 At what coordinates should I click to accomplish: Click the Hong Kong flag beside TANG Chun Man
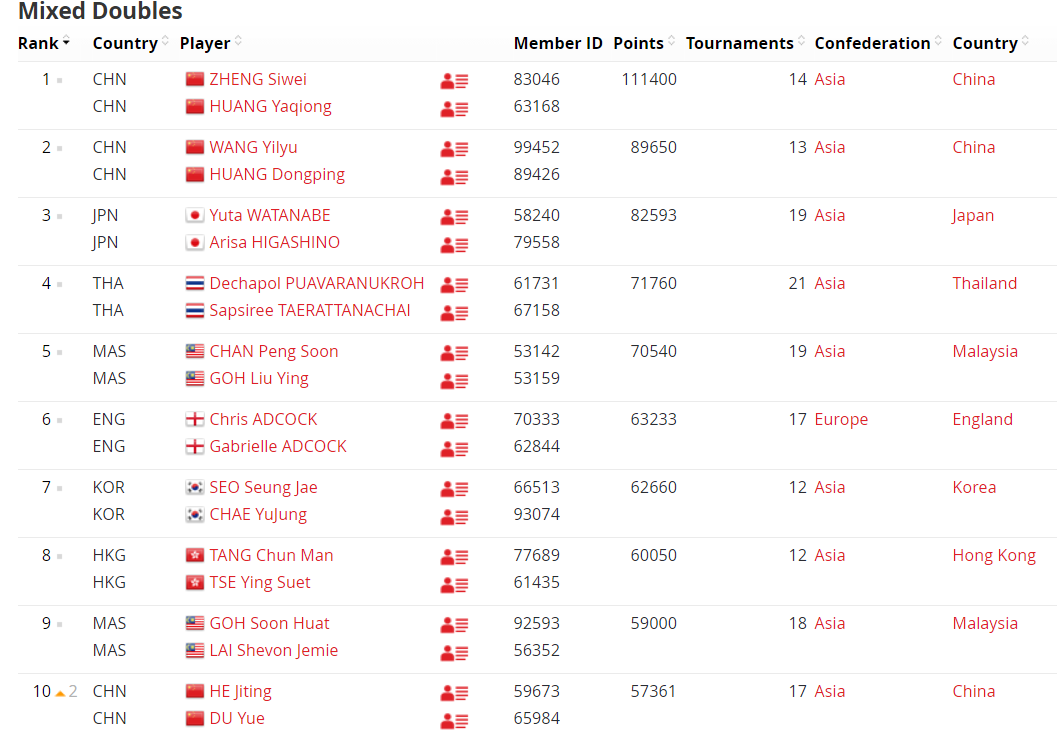[x=195, y=555]
